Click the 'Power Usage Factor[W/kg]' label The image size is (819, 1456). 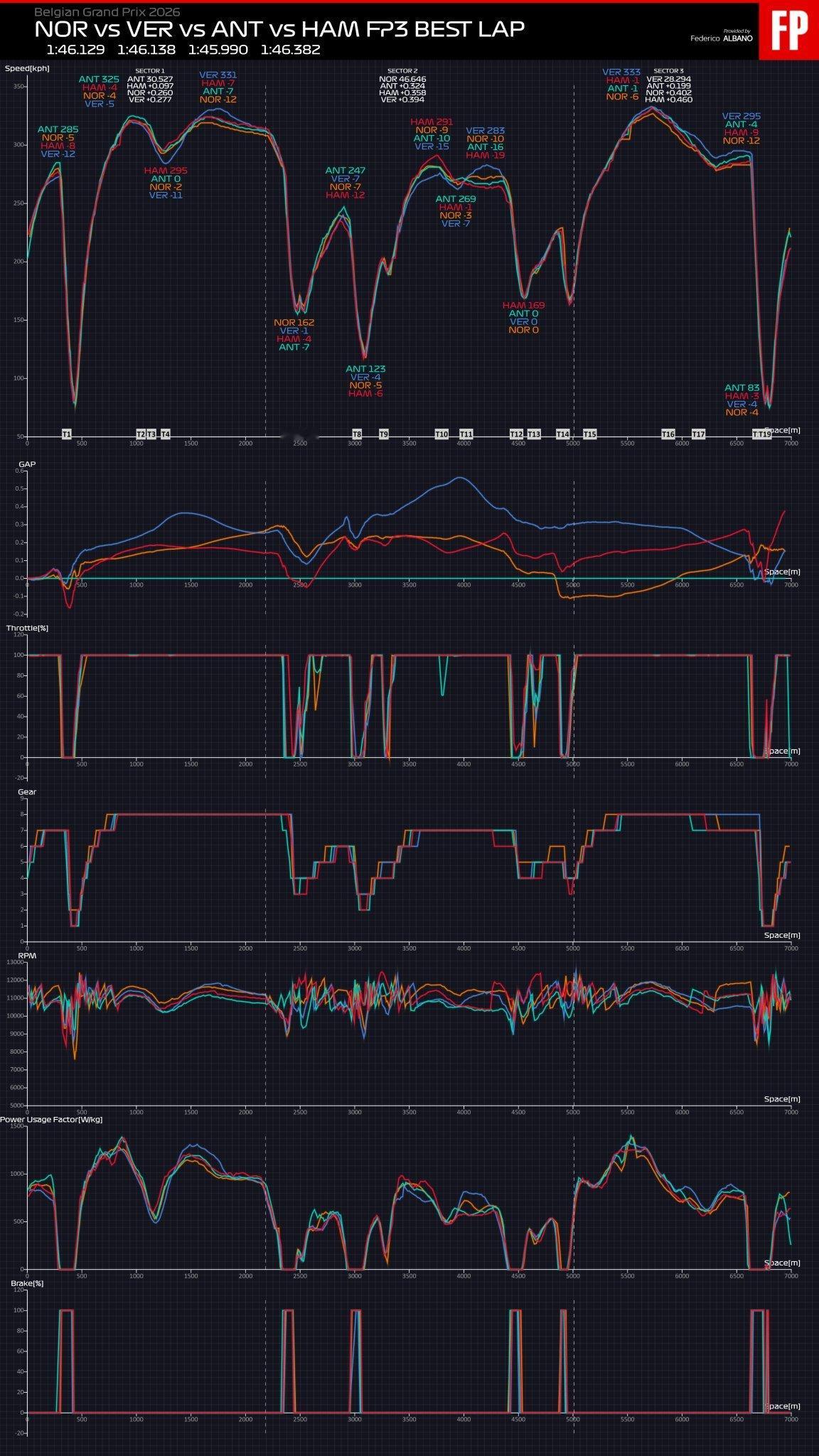coord(51,1120)
